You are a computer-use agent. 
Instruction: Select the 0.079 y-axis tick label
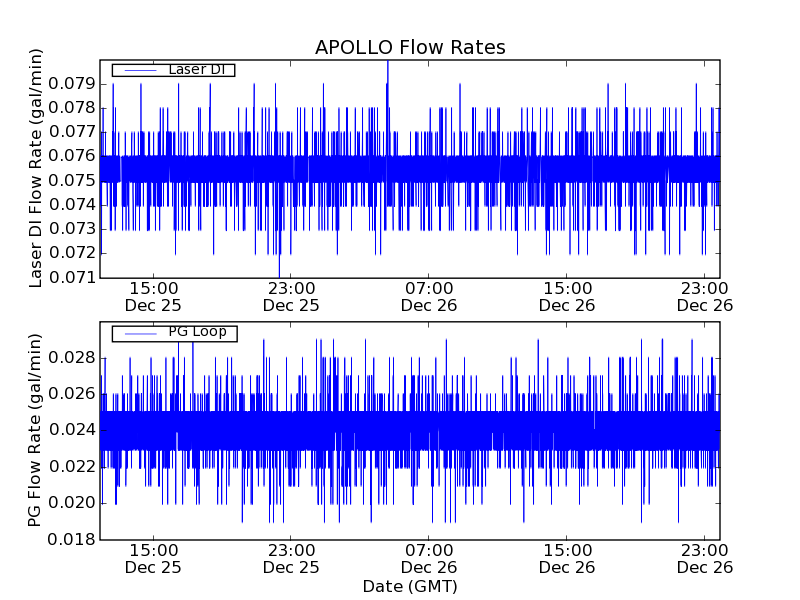click(72, 83)
